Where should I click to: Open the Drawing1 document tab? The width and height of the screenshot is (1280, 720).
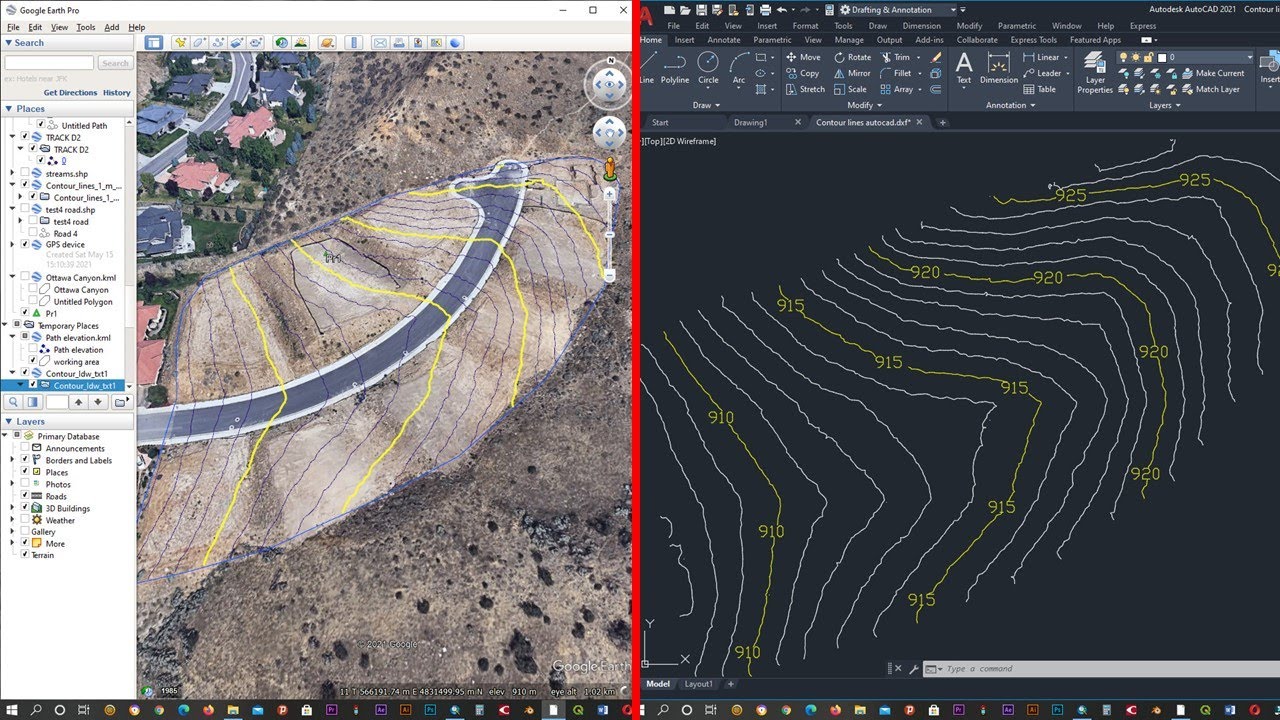coord(750,122)
